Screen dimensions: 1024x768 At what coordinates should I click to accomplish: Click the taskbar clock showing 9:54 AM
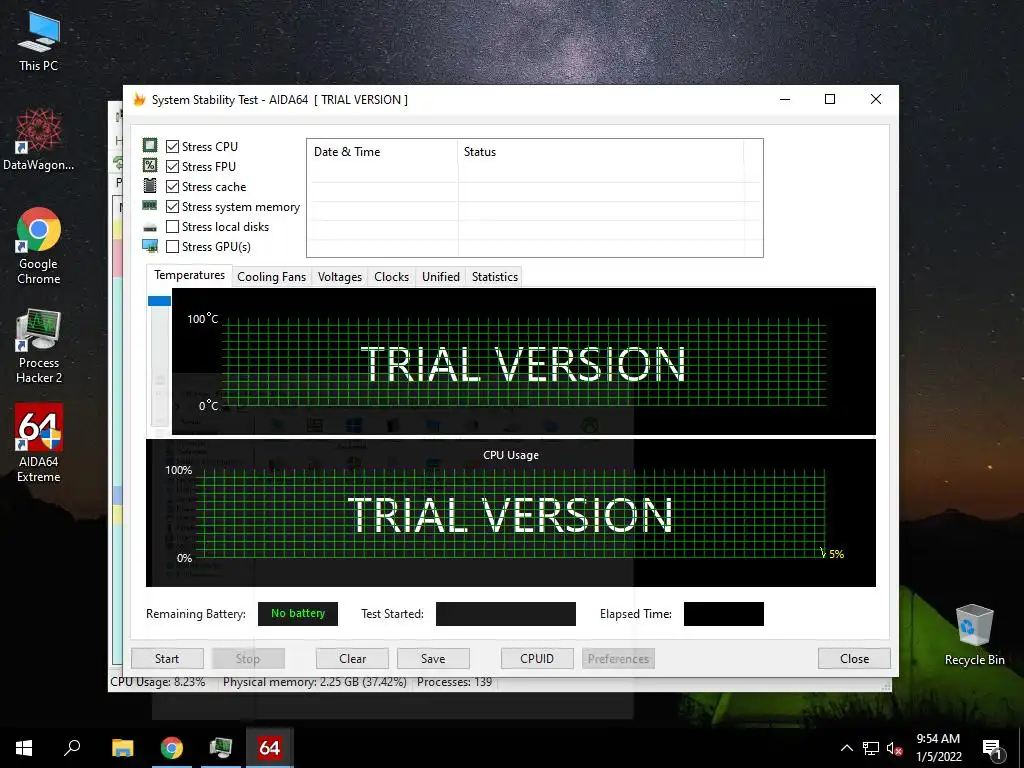click(938, 748)
